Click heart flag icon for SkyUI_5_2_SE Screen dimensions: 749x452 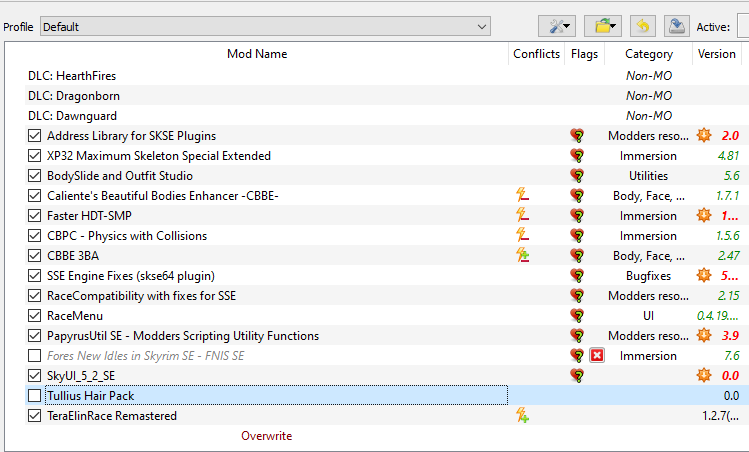577,376
